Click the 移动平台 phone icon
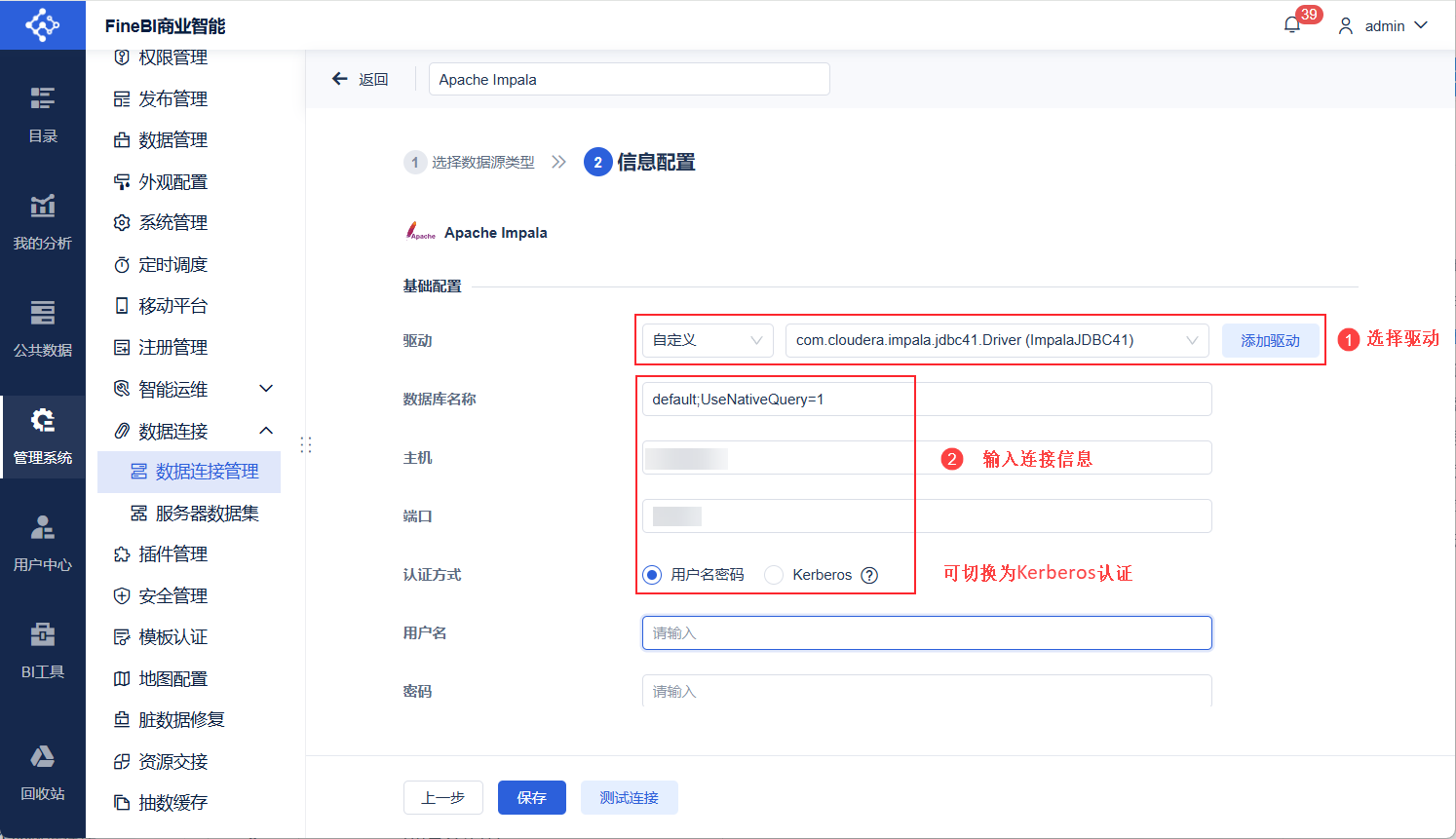1456x839 pixels. pyautogui.click(x=122, y=306)
